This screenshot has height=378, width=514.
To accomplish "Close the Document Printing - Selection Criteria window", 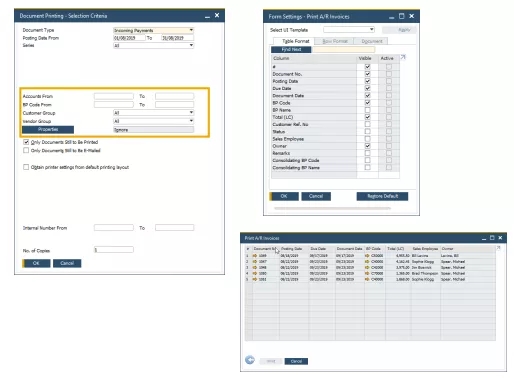I will tap(217, 15).
